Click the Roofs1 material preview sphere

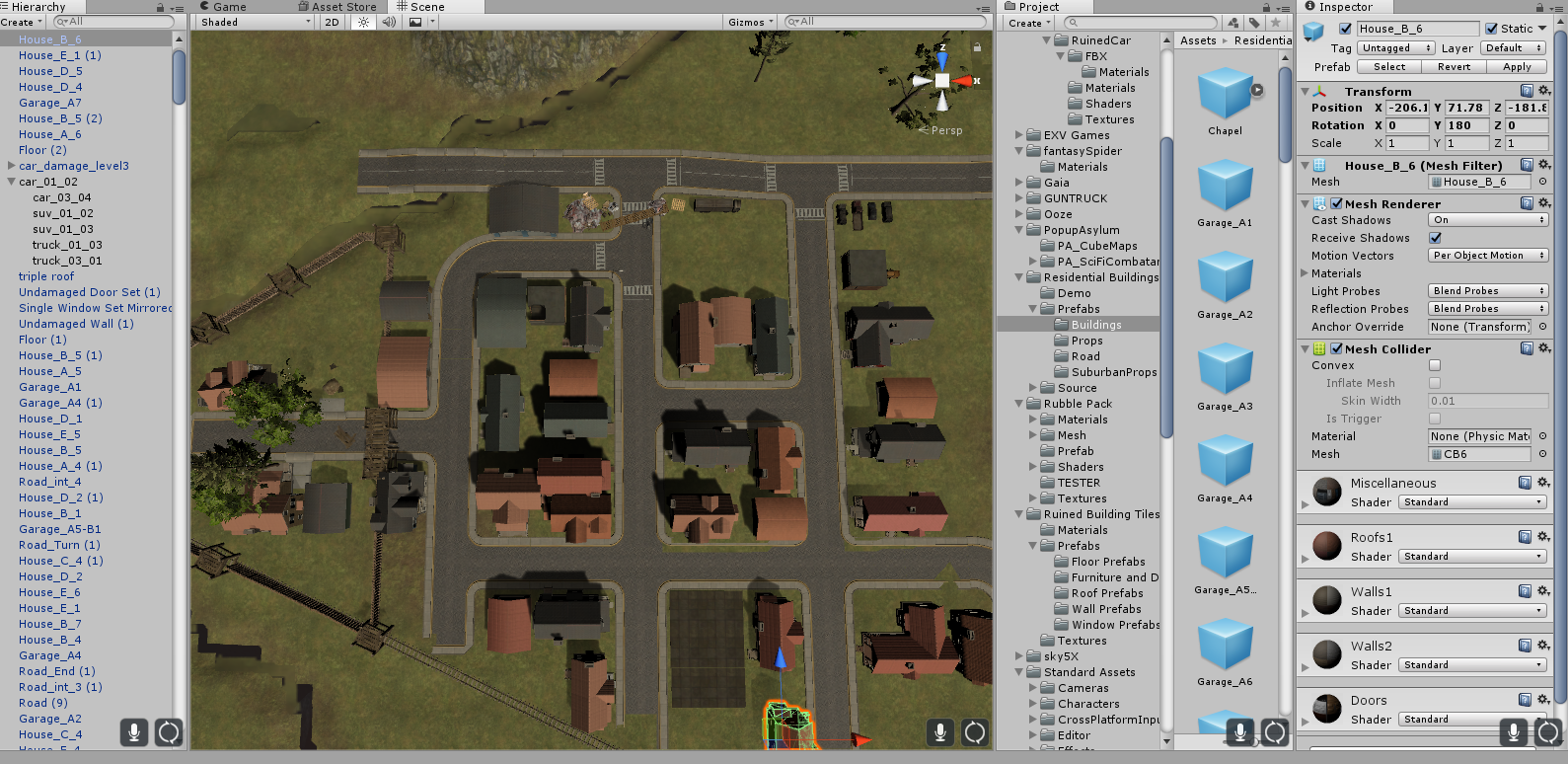click(x=1327, y=545)
